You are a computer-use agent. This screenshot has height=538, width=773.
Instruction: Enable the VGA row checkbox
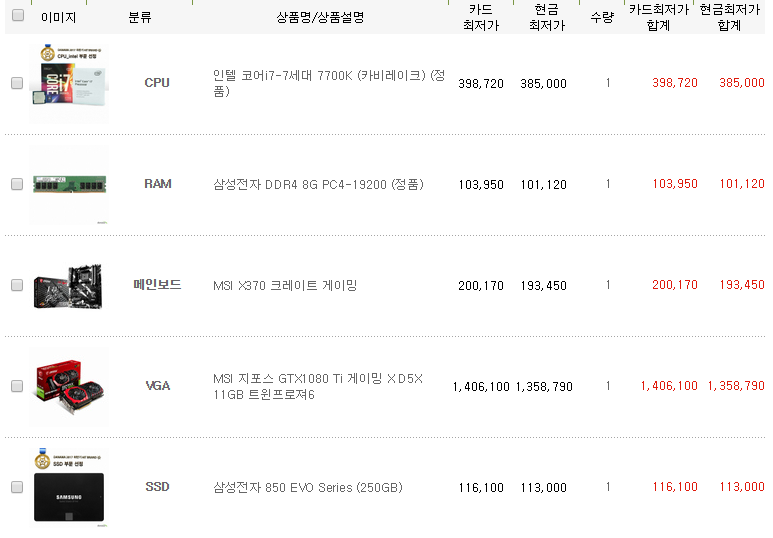point(17,386)
